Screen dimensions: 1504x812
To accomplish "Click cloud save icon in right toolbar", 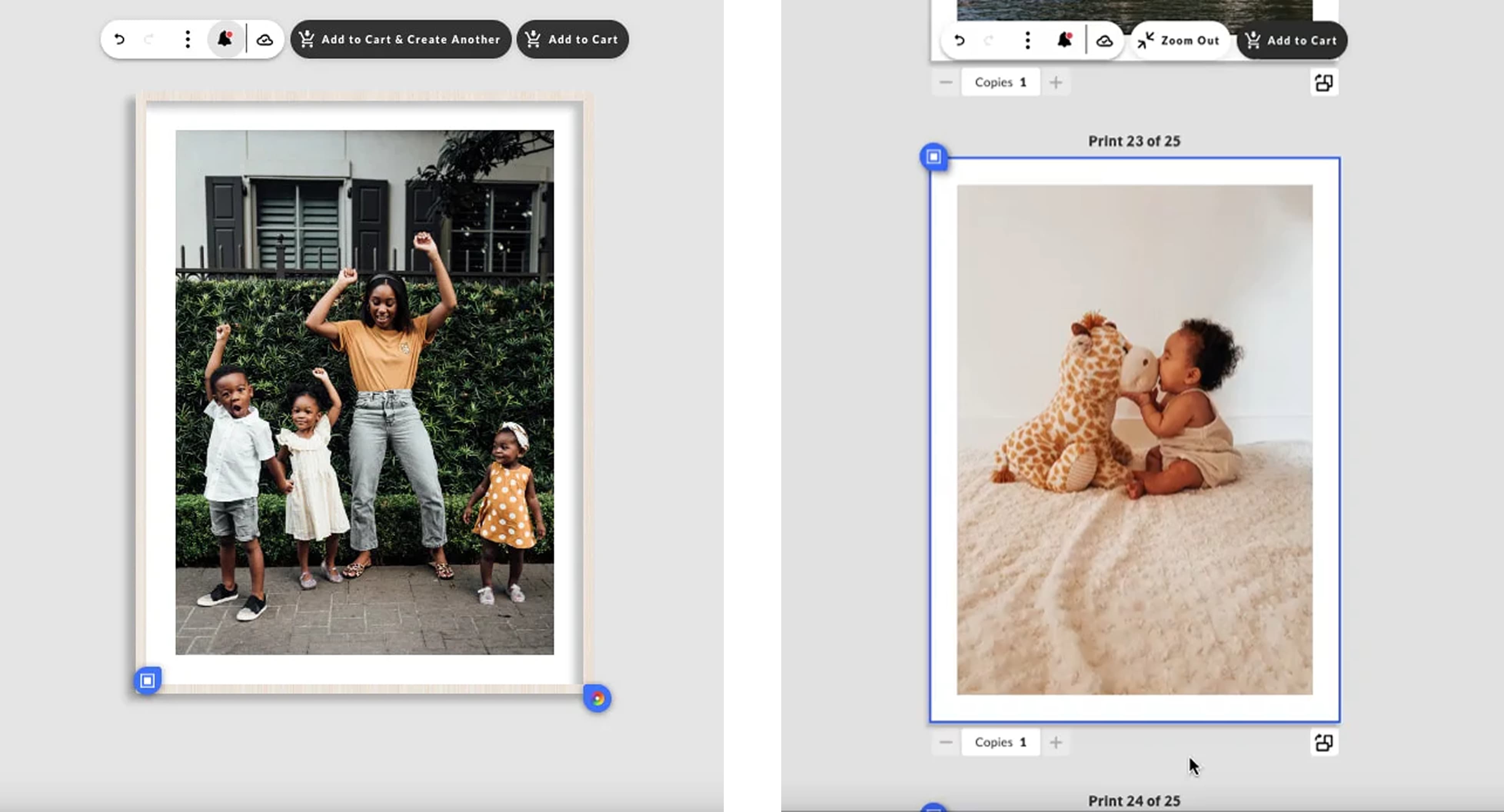I will 1104,41.
